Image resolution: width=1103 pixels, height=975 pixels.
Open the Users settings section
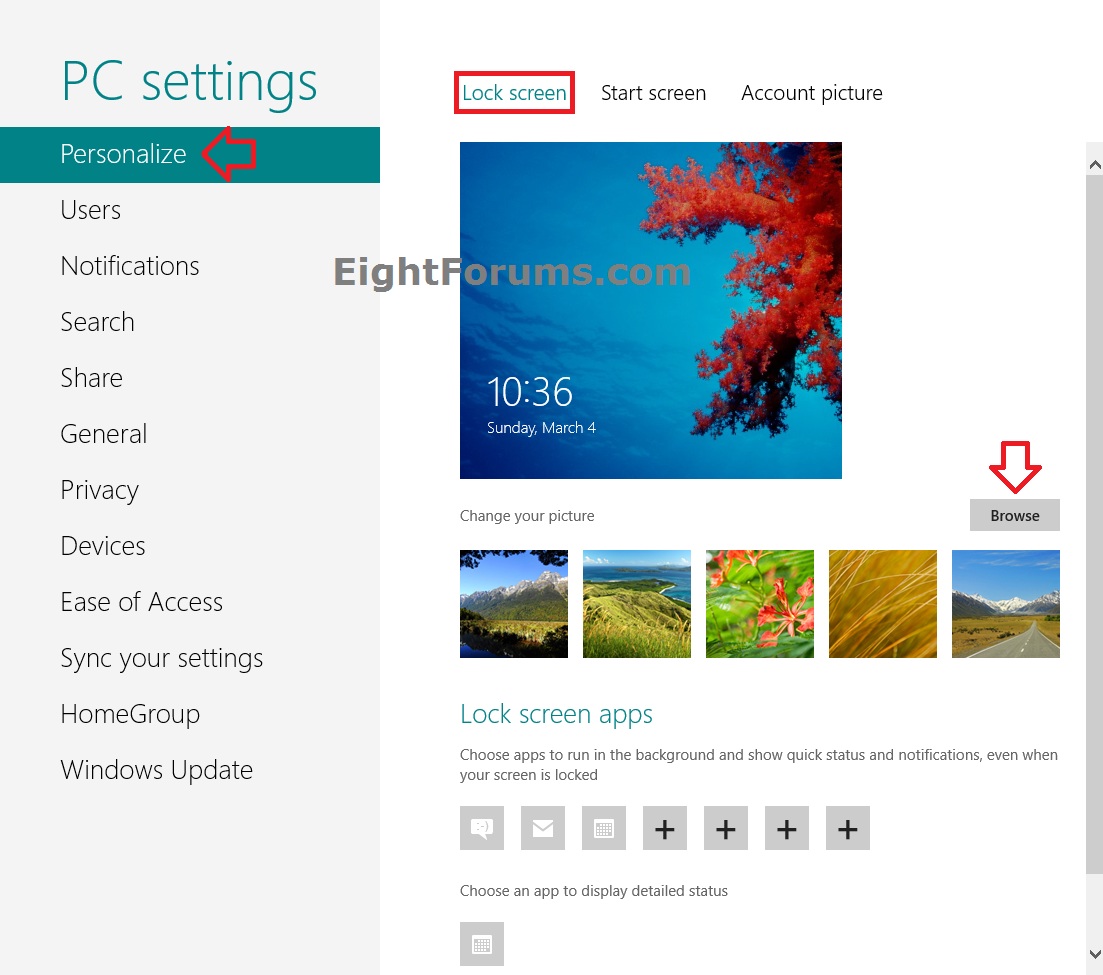(x=90, y=210)
